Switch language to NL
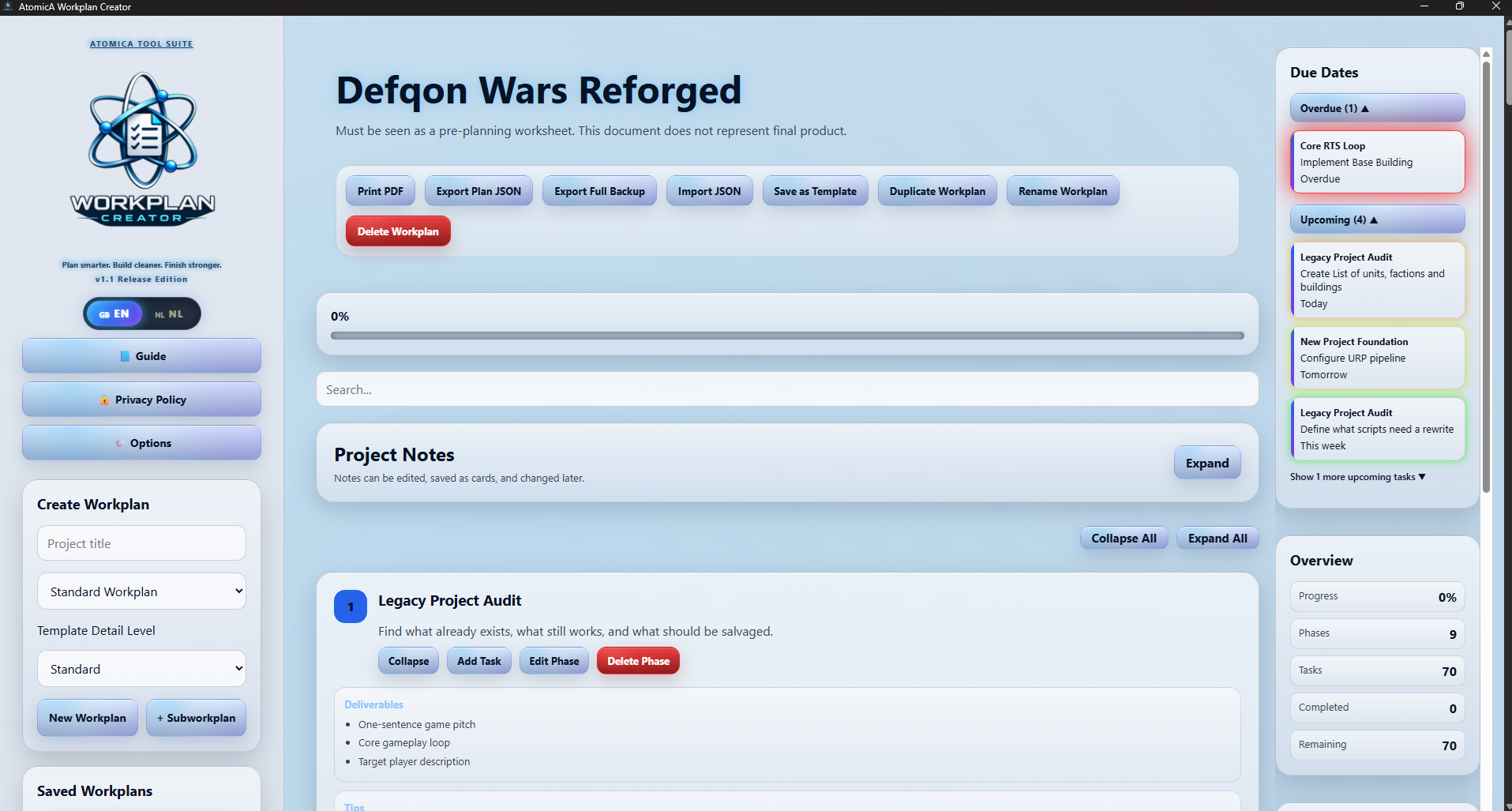 (169, 314)
